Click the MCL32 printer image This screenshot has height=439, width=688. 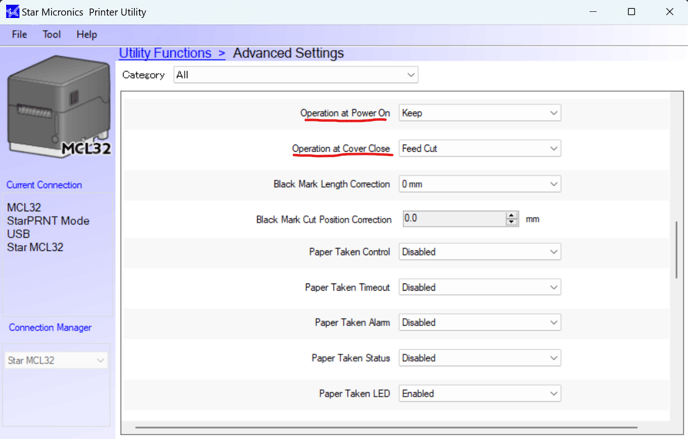(57, 106)
